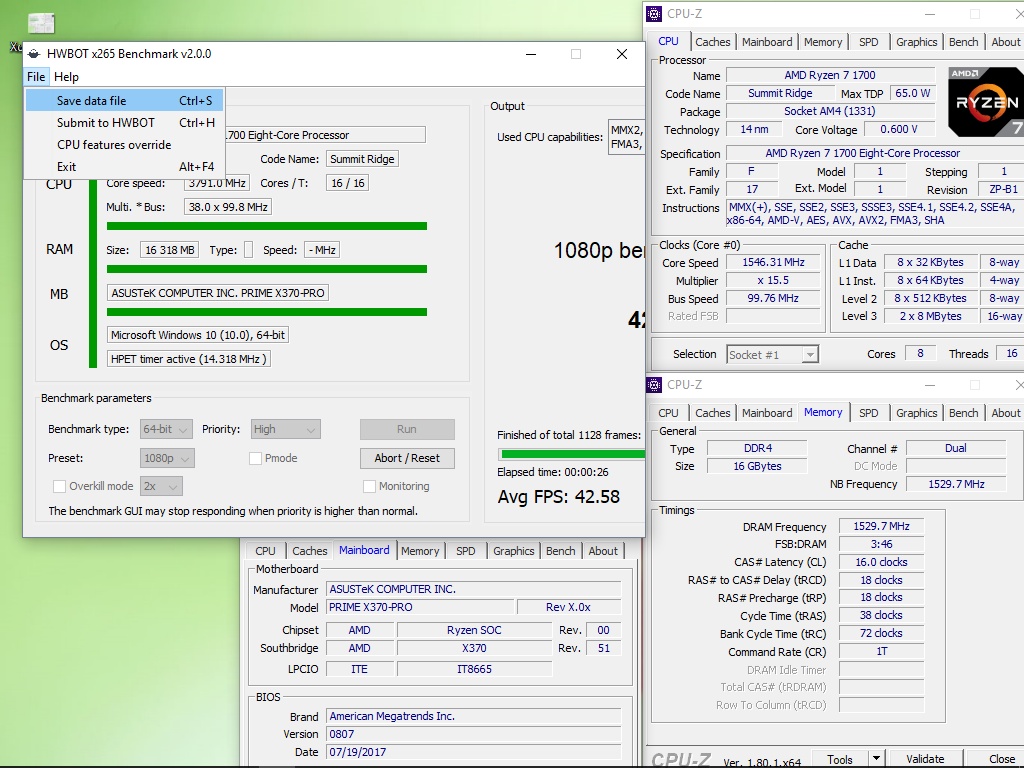This screenshot has height=768, width=1024.
Task: Choose Save data file menu entry
Action: 124,101
